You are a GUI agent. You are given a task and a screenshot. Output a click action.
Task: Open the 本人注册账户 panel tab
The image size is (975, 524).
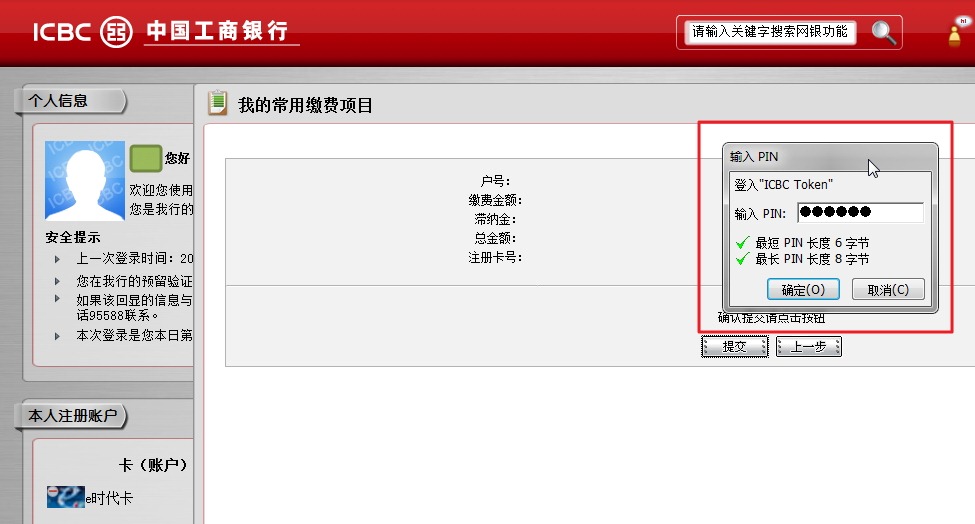(x=71, y=416)
